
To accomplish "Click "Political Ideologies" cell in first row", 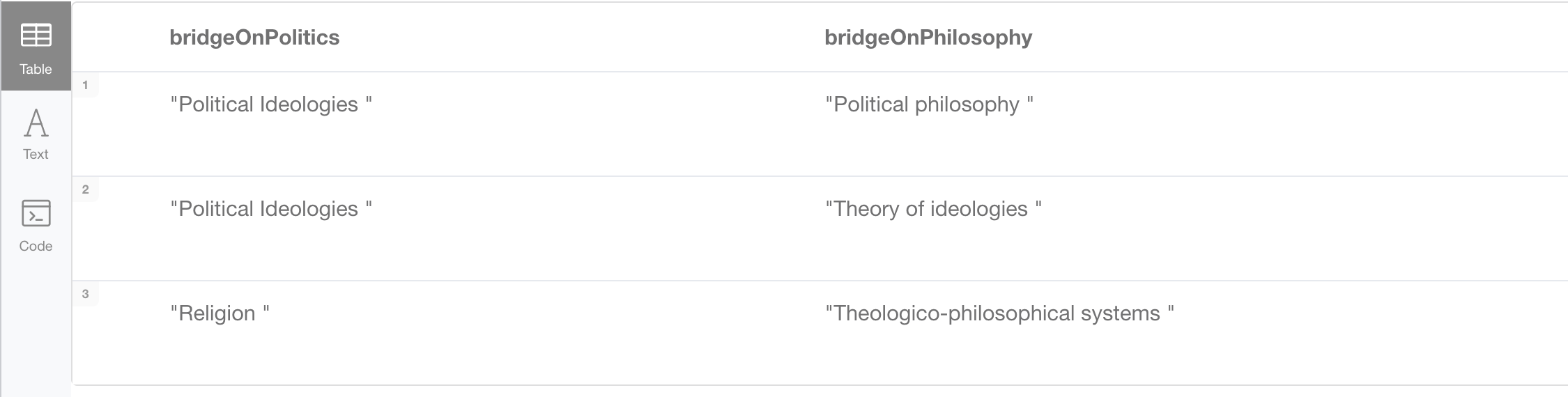I will point(270,104).
